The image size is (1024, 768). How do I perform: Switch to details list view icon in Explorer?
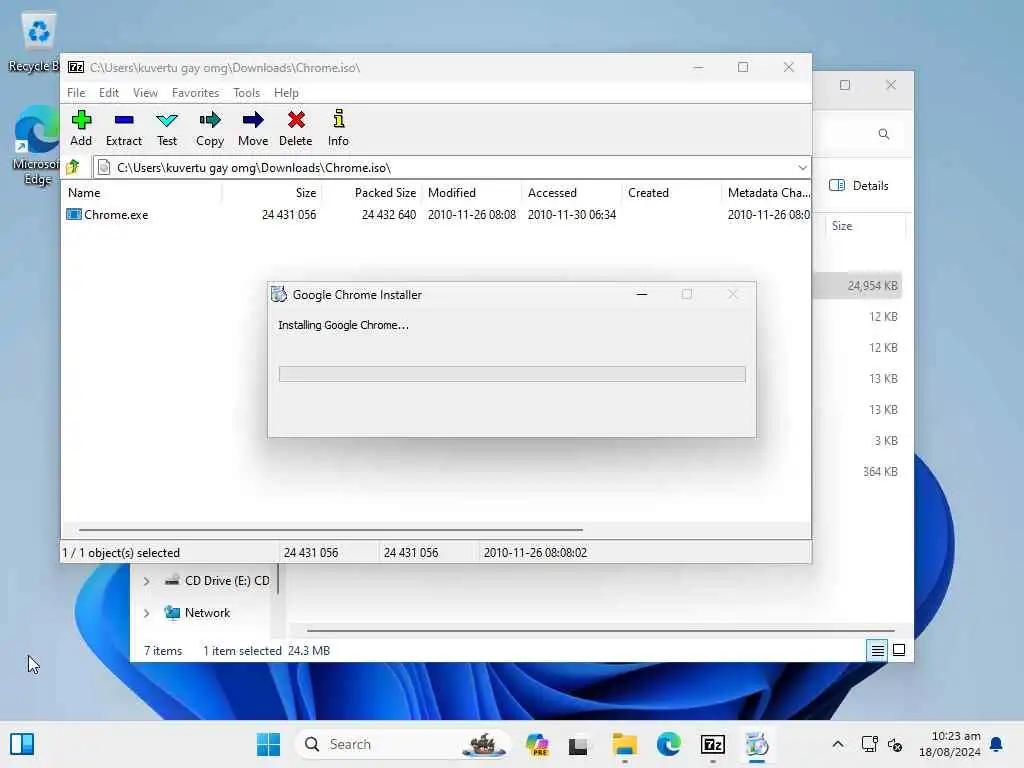877,650
